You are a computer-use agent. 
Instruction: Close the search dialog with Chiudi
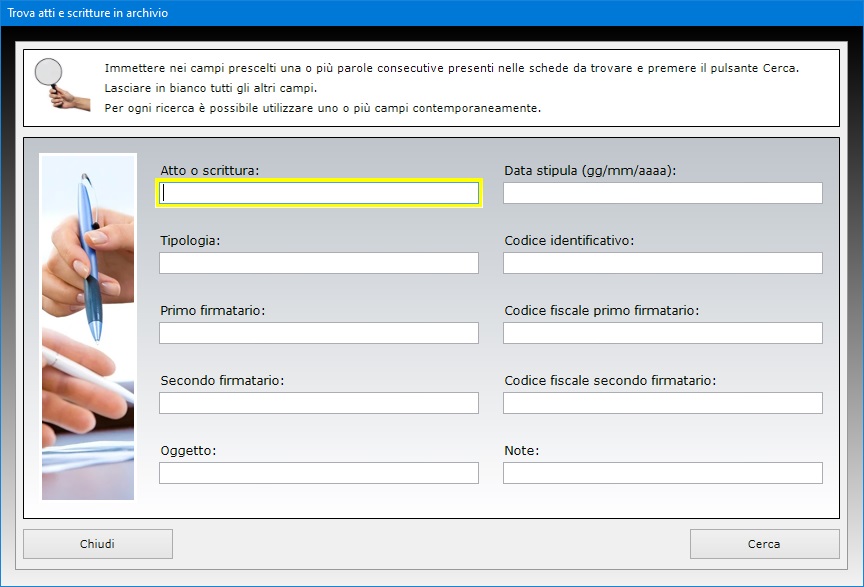(98, 544)
